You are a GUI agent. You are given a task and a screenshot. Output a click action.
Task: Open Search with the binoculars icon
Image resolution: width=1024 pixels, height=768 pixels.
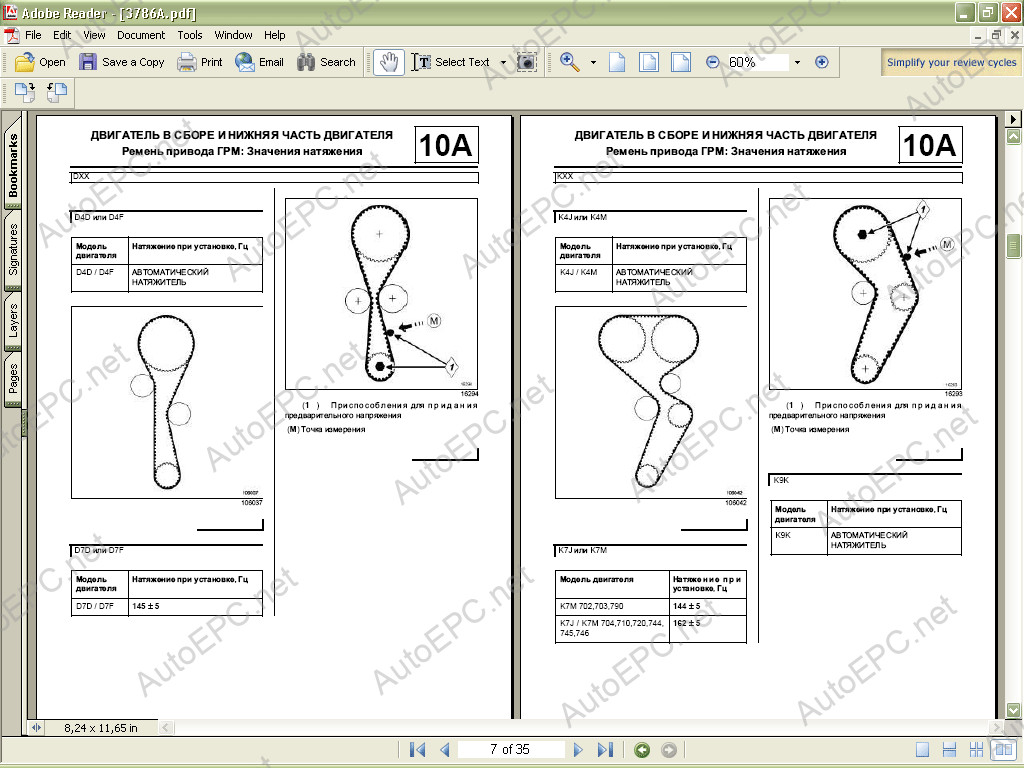pyautogui.click(x=327, y=62)
